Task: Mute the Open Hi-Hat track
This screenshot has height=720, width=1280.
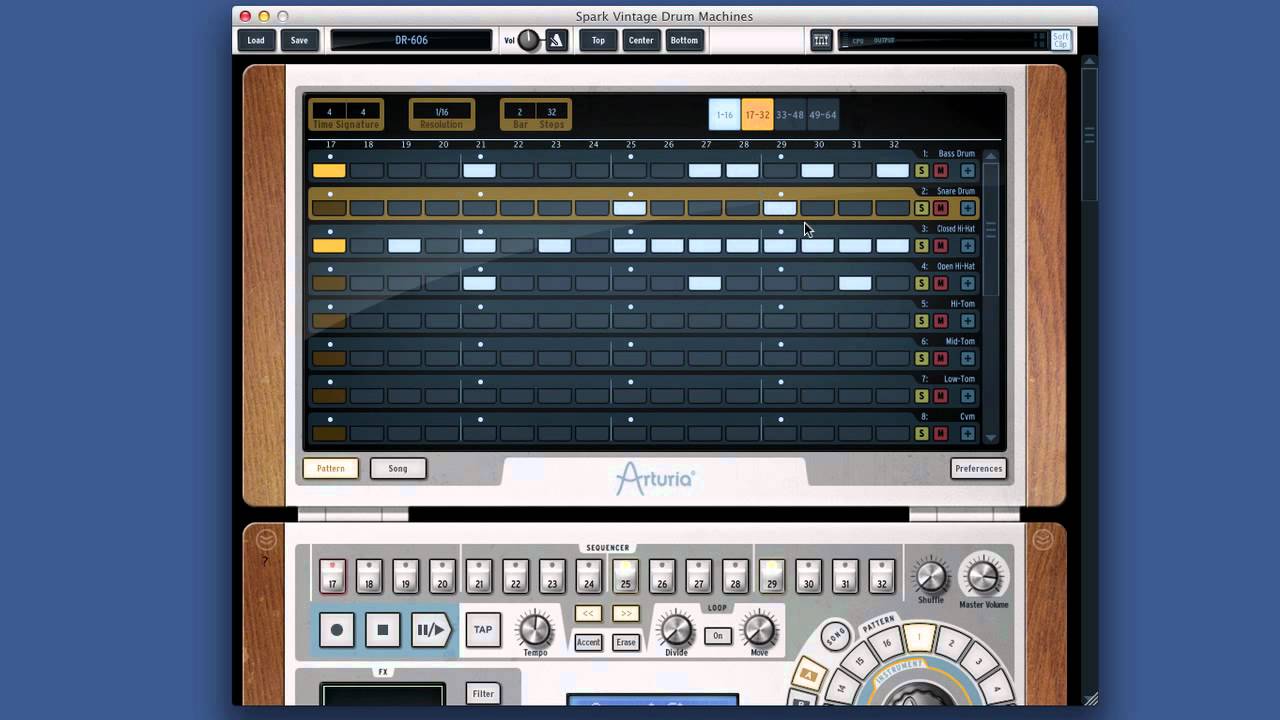Action: click(x=940, y=283)
